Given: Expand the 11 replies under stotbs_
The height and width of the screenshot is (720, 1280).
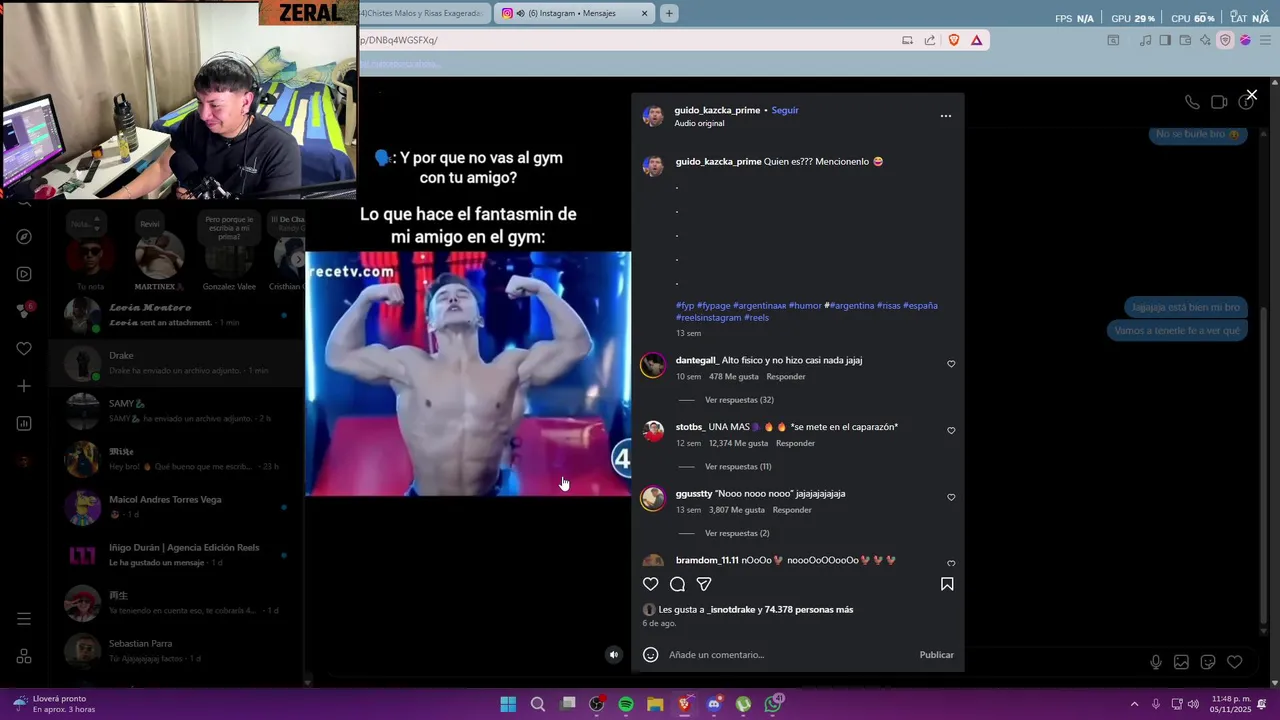Looking at the screenshot, I should 738,467.
